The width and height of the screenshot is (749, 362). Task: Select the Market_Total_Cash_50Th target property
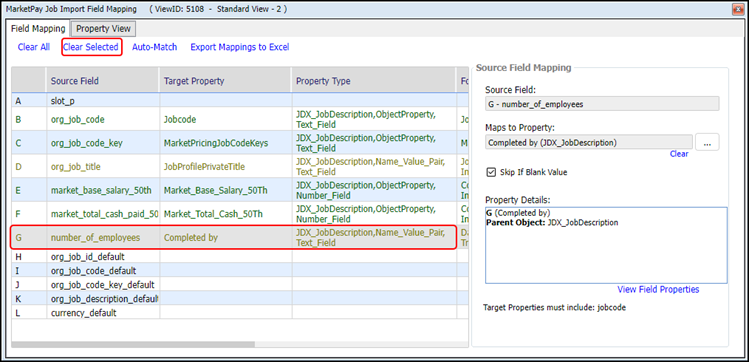click(225, 214)
